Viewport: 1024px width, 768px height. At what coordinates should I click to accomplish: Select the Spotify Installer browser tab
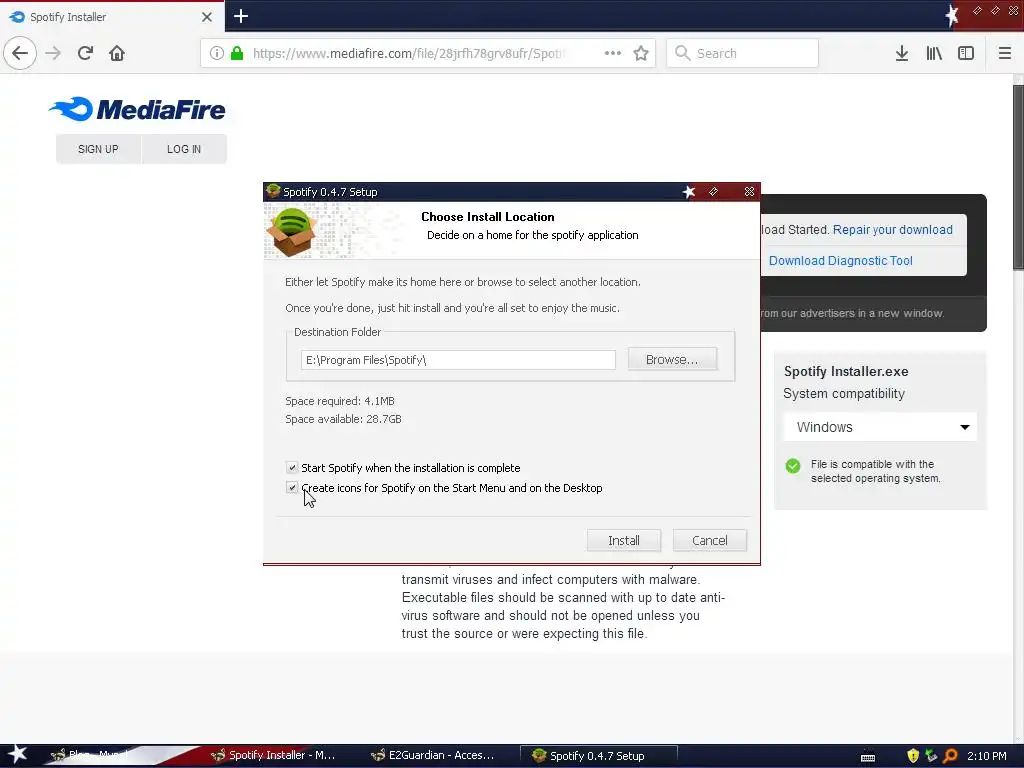[x=112, y=17]
